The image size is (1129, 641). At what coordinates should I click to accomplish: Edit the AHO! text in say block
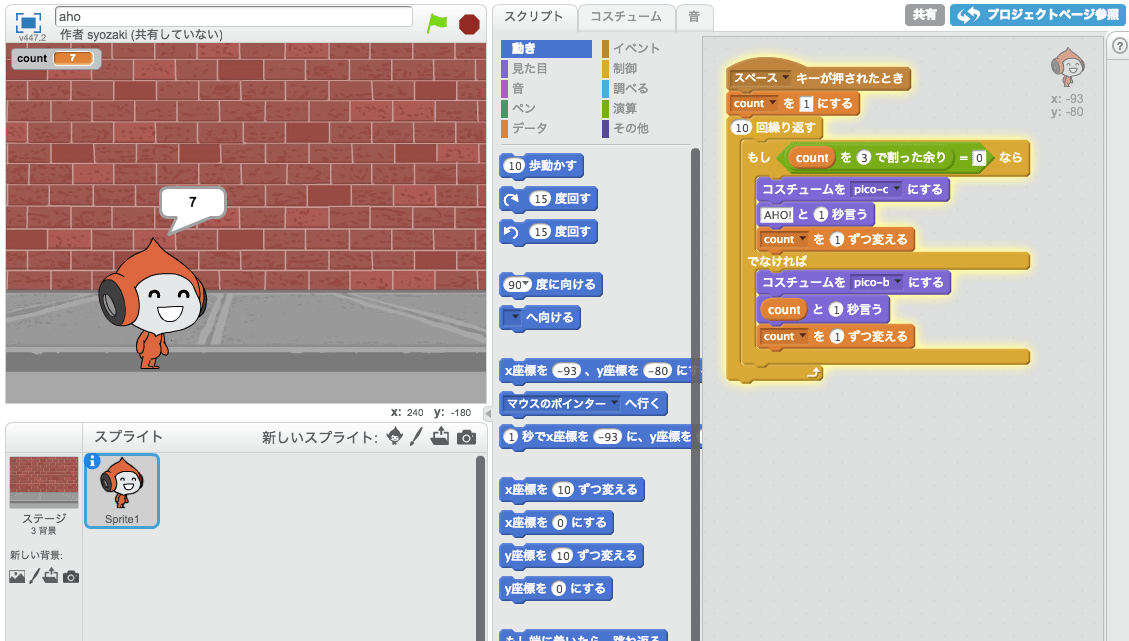pyautogui.click(x=777, y=215)
